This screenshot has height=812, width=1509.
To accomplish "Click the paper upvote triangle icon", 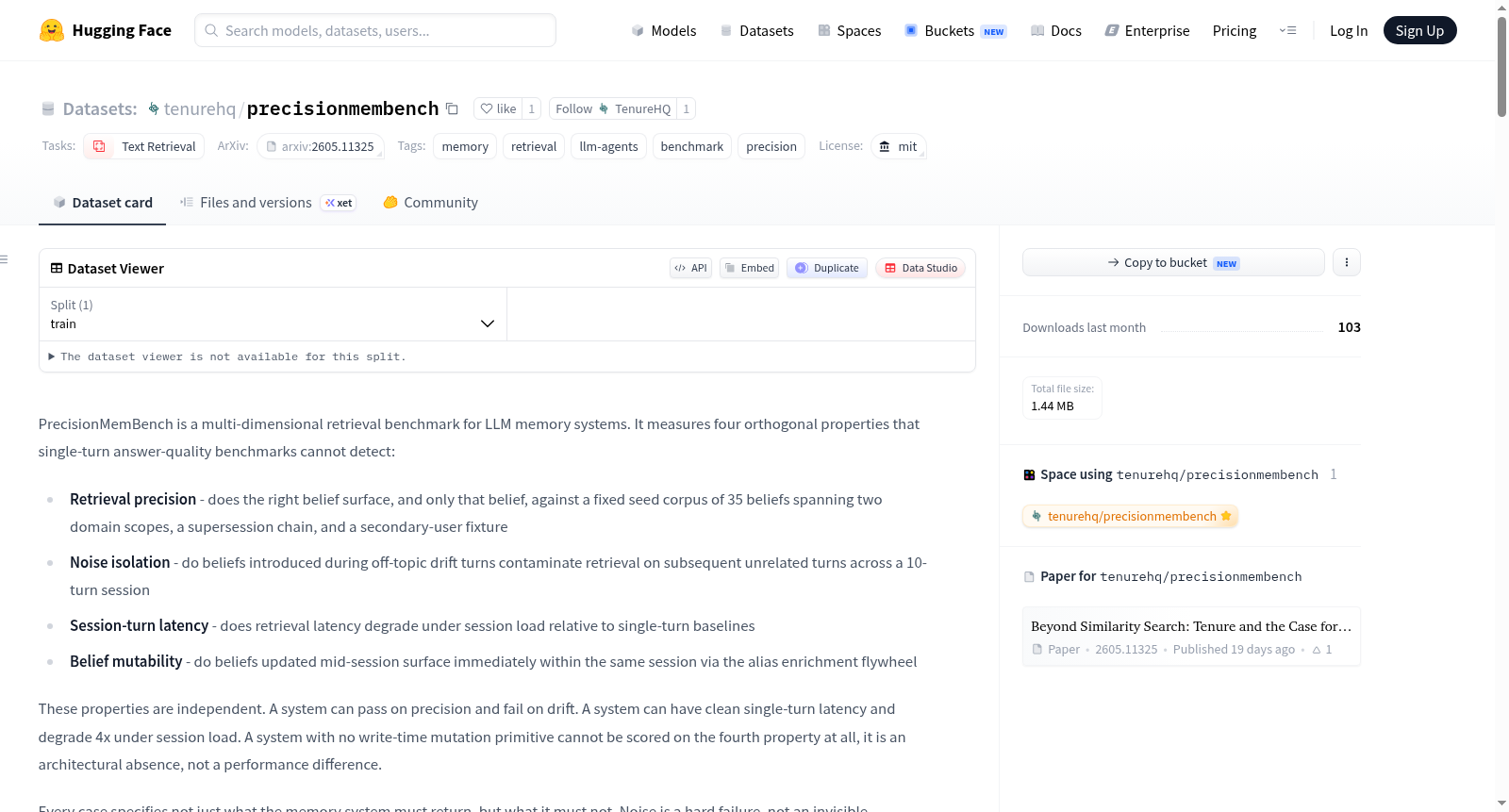I will point(1317,650).
